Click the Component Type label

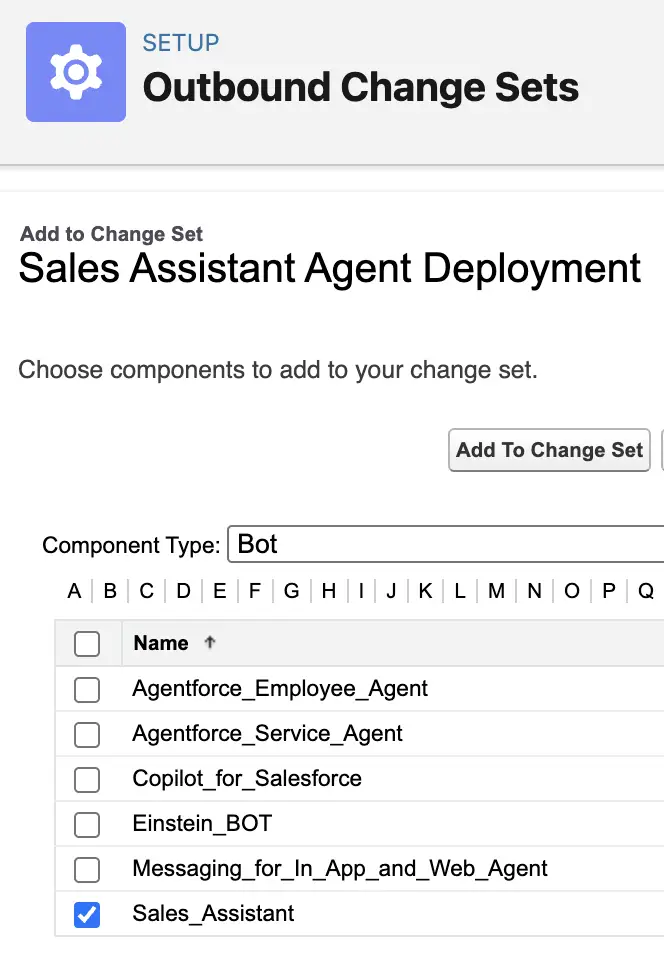point(131,545)
